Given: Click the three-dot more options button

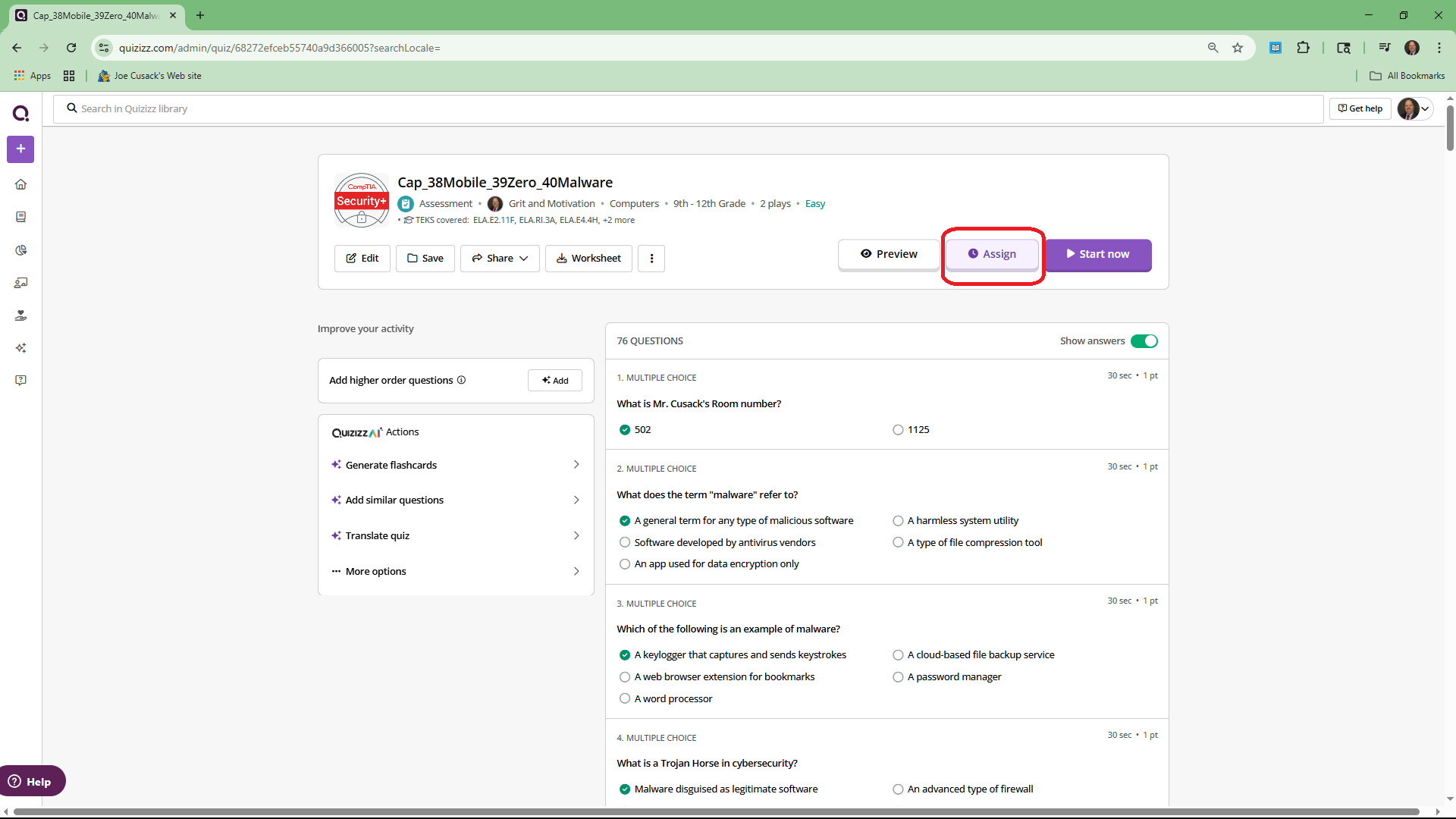Looking at the screenshot, I should tap(651, 259).
